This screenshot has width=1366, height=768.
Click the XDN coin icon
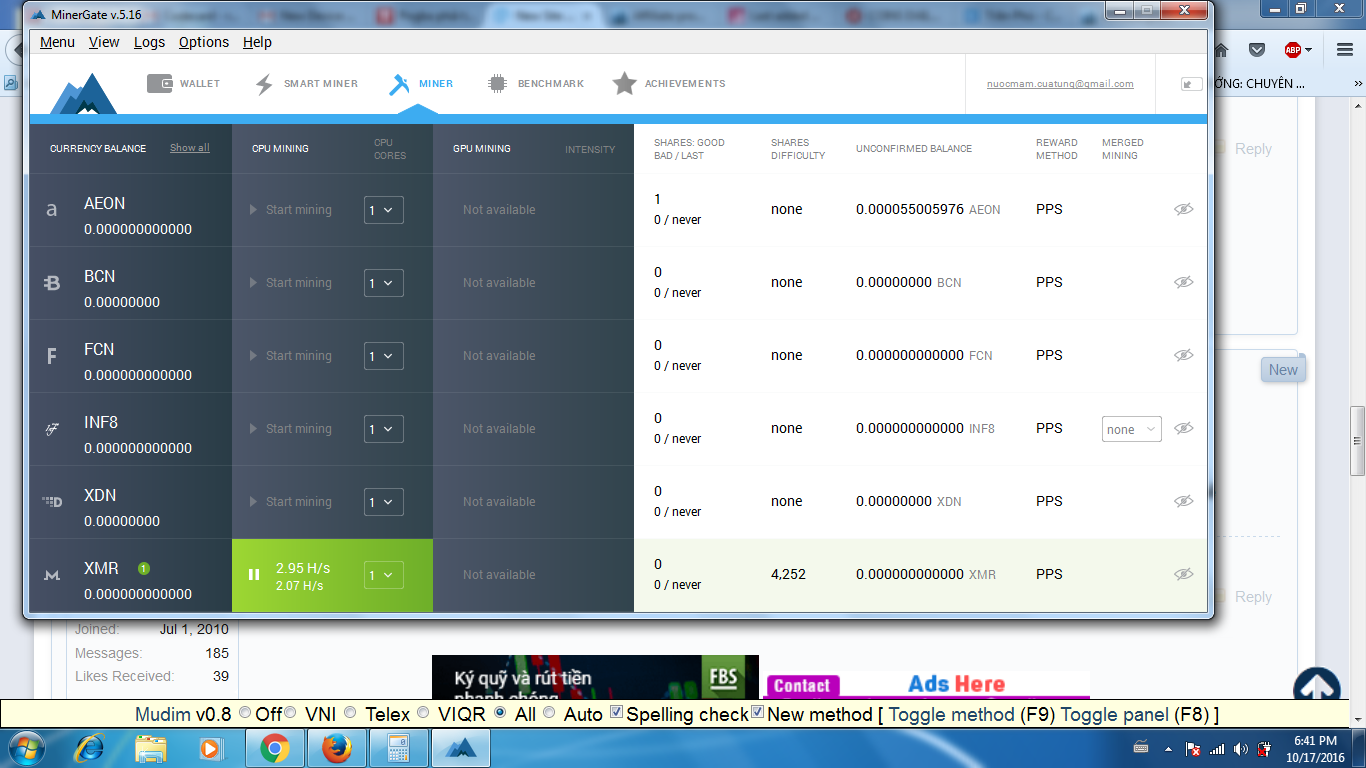[x=52, y=502]
